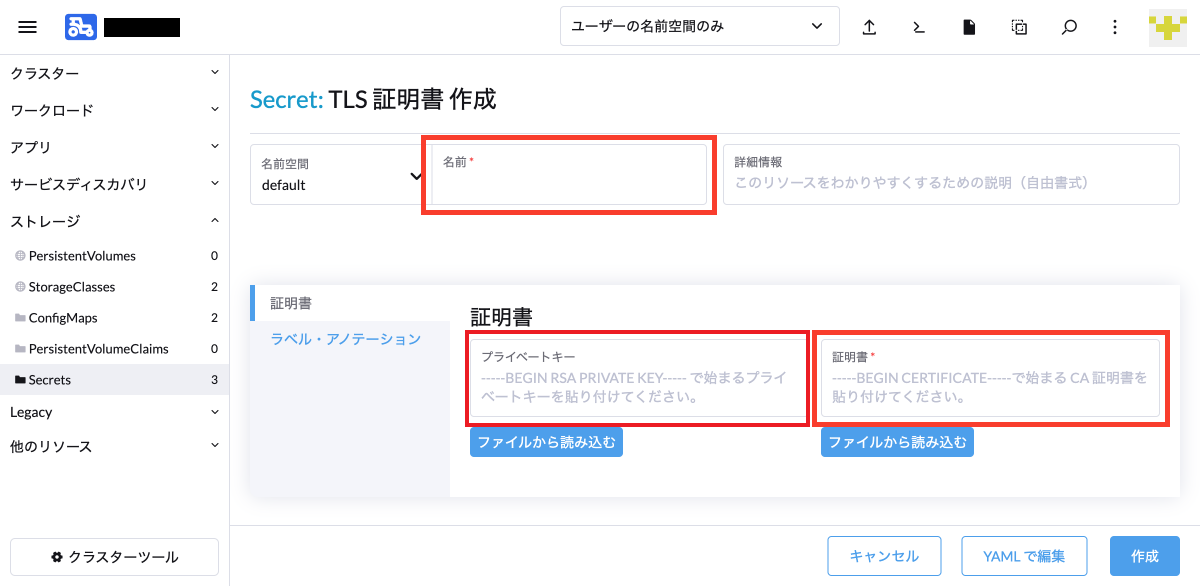
Task: Focus the プライベートキー text area
Action: coord(637,378)
